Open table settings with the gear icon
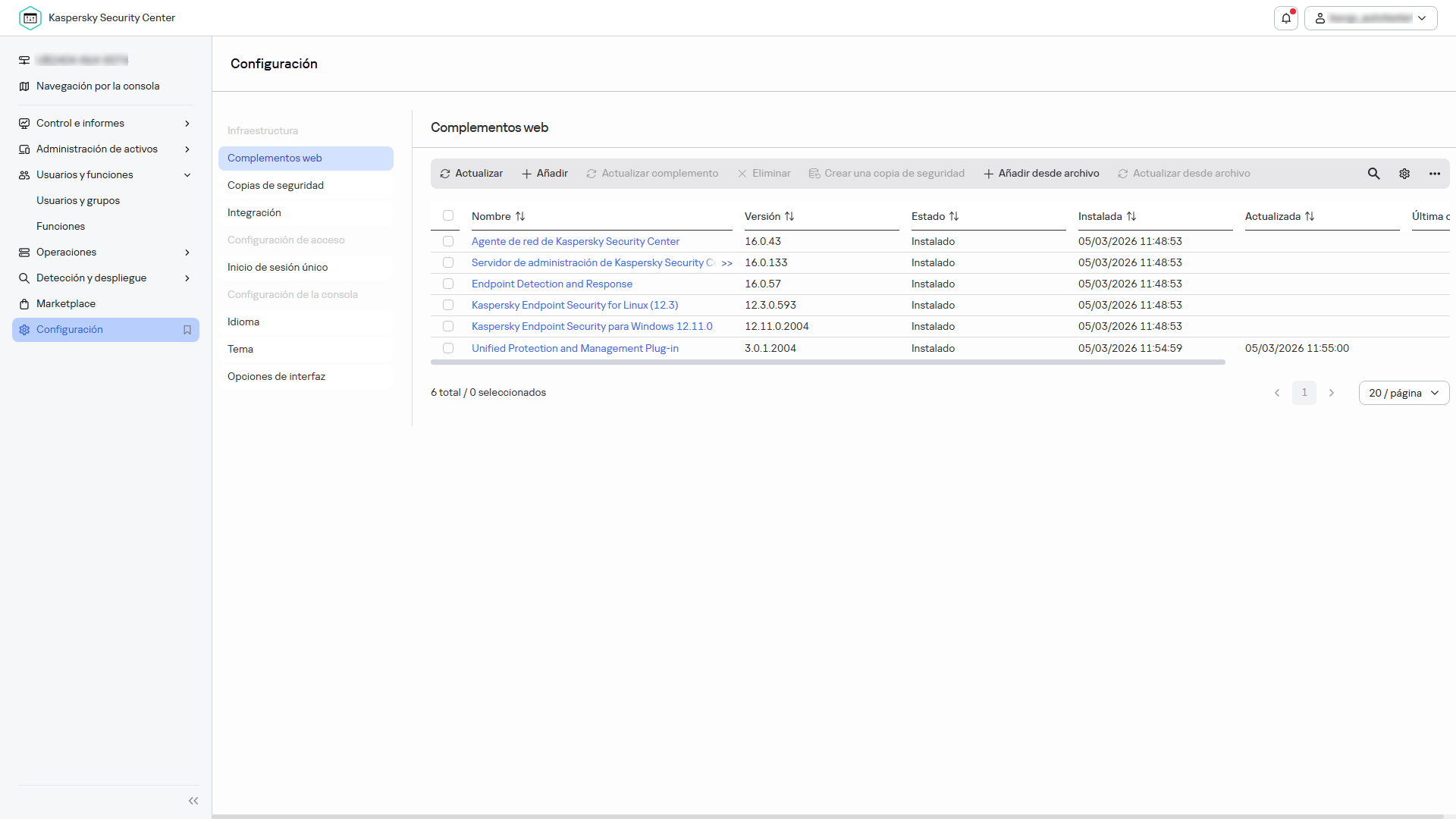Viewport: 1456px width, 819px height. pyautogui.click(x=1404, y=173)
